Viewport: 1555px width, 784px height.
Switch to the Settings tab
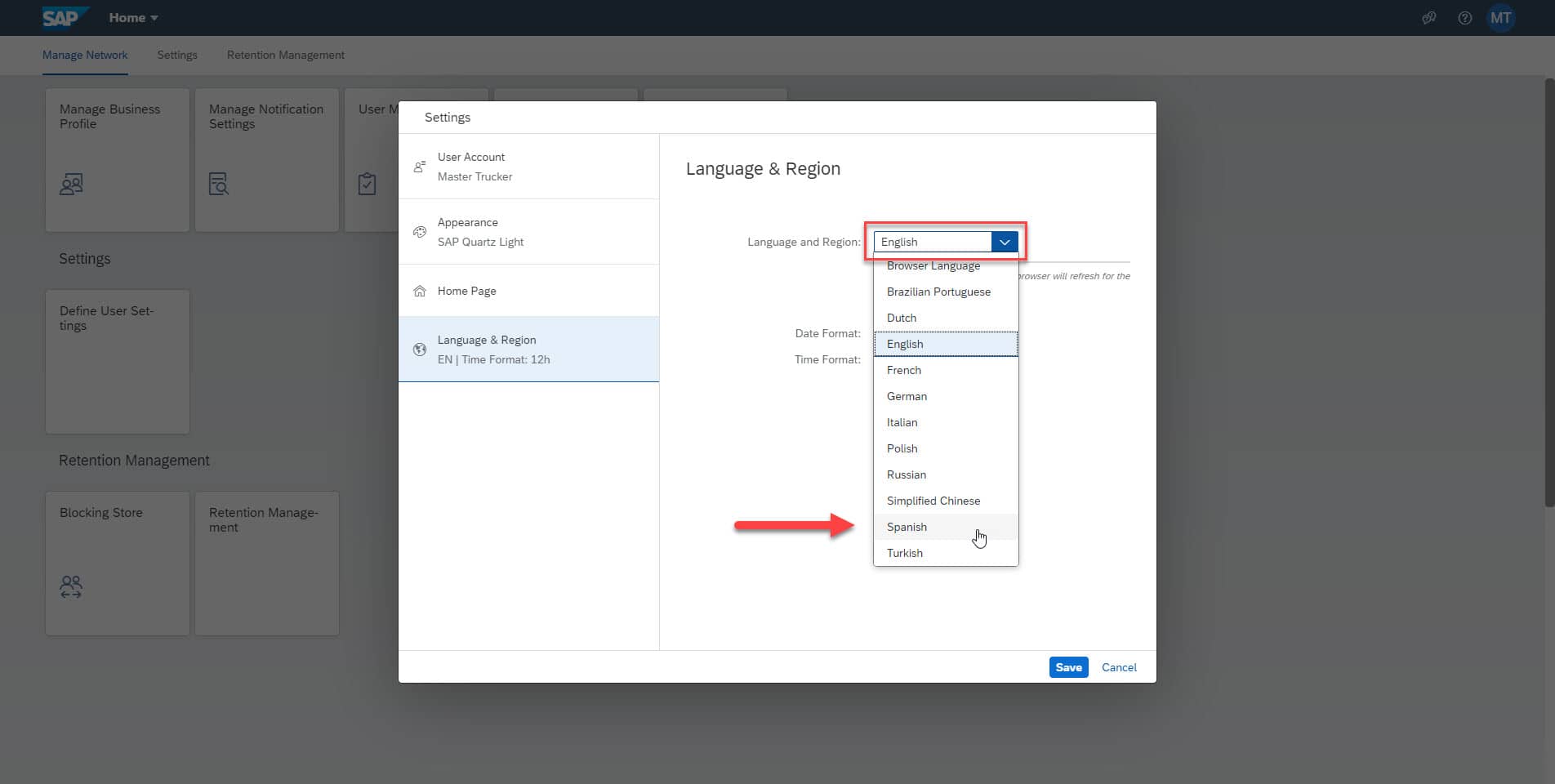click(177, 55)
